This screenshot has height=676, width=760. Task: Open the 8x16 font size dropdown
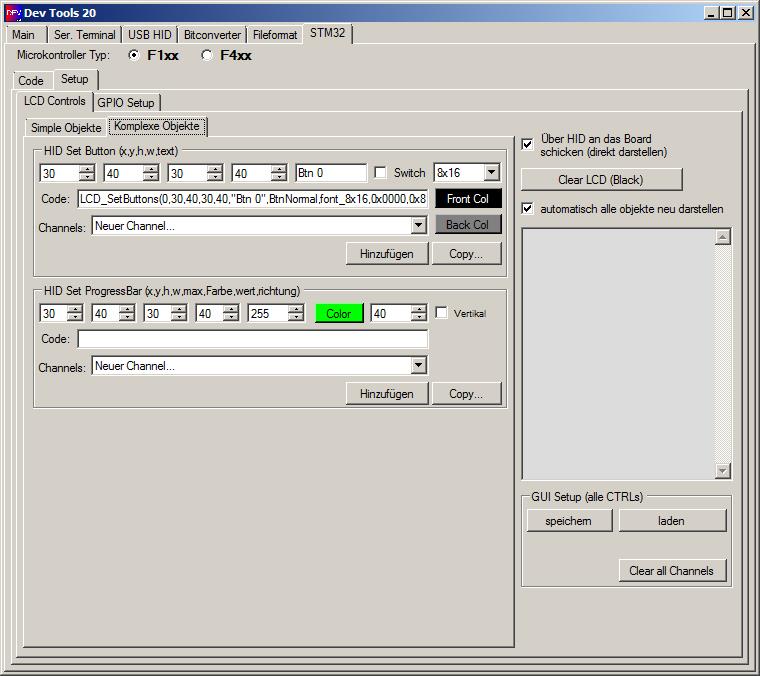tap(491, 173)
